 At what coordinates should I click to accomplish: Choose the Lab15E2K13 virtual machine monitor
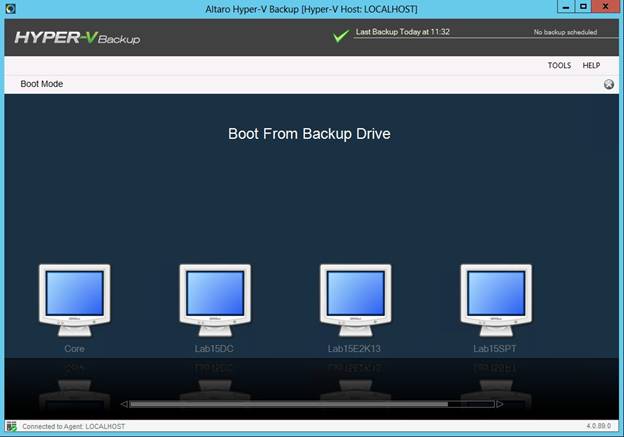click(x=355, y=300)
